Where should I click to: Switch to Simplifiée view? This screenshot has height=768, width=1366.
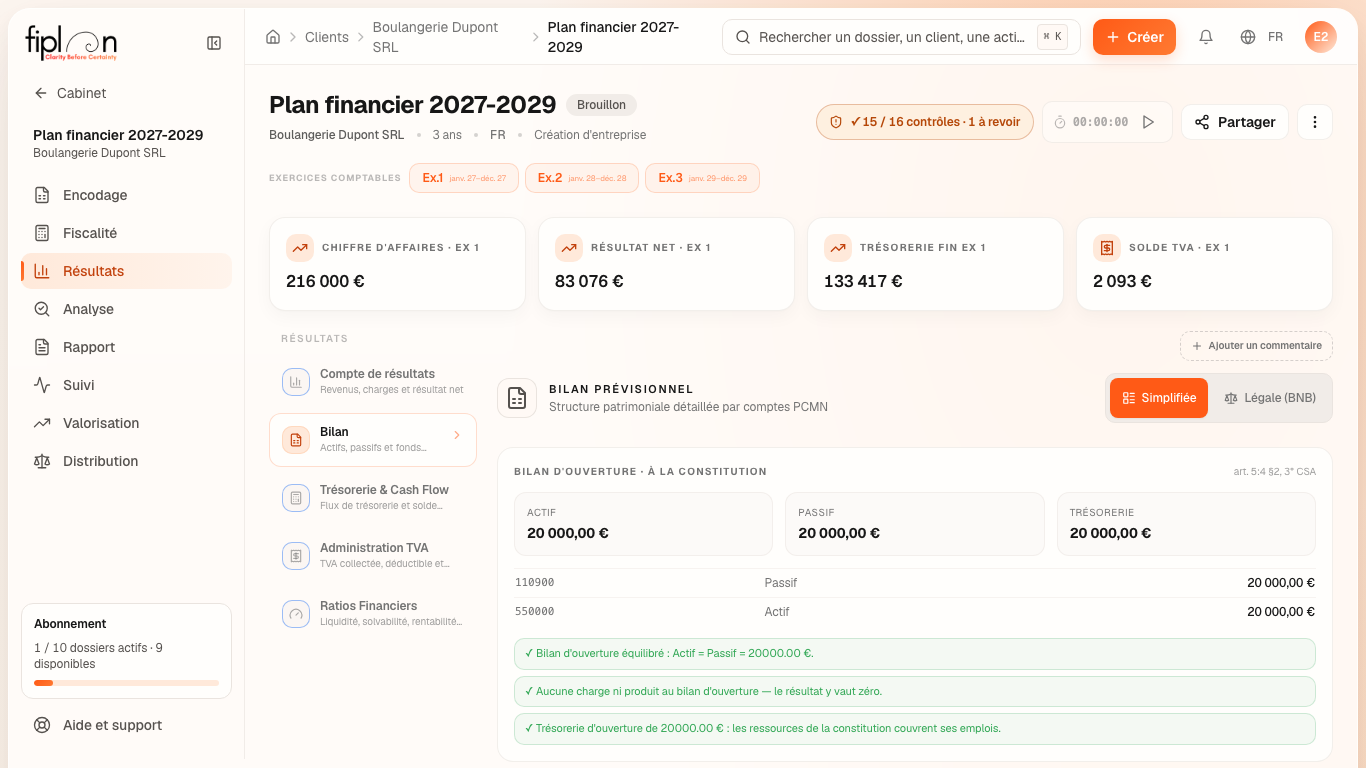point(1159,398)
